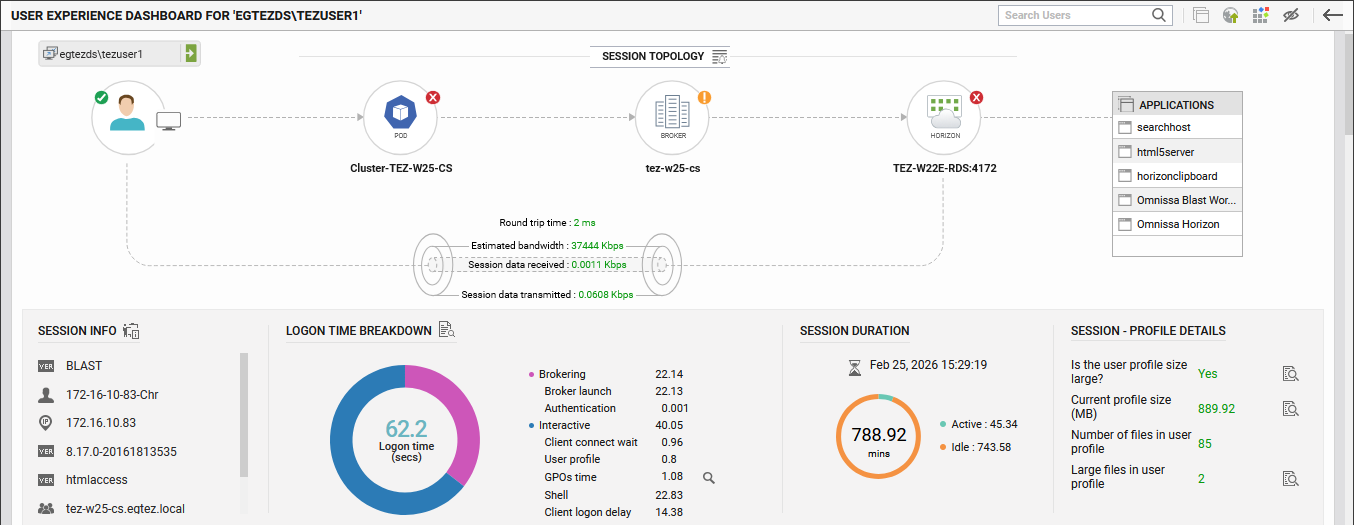Viewport: 1354px width, 525px height.
Task: Open Session Topology details icon
Action: tap(720, 57)
